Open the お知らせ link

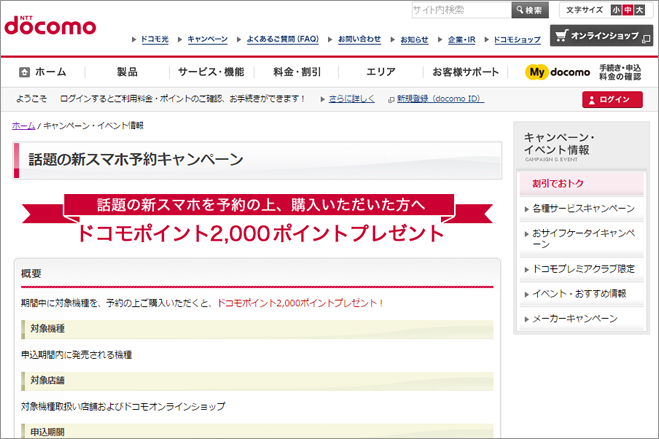414,39
